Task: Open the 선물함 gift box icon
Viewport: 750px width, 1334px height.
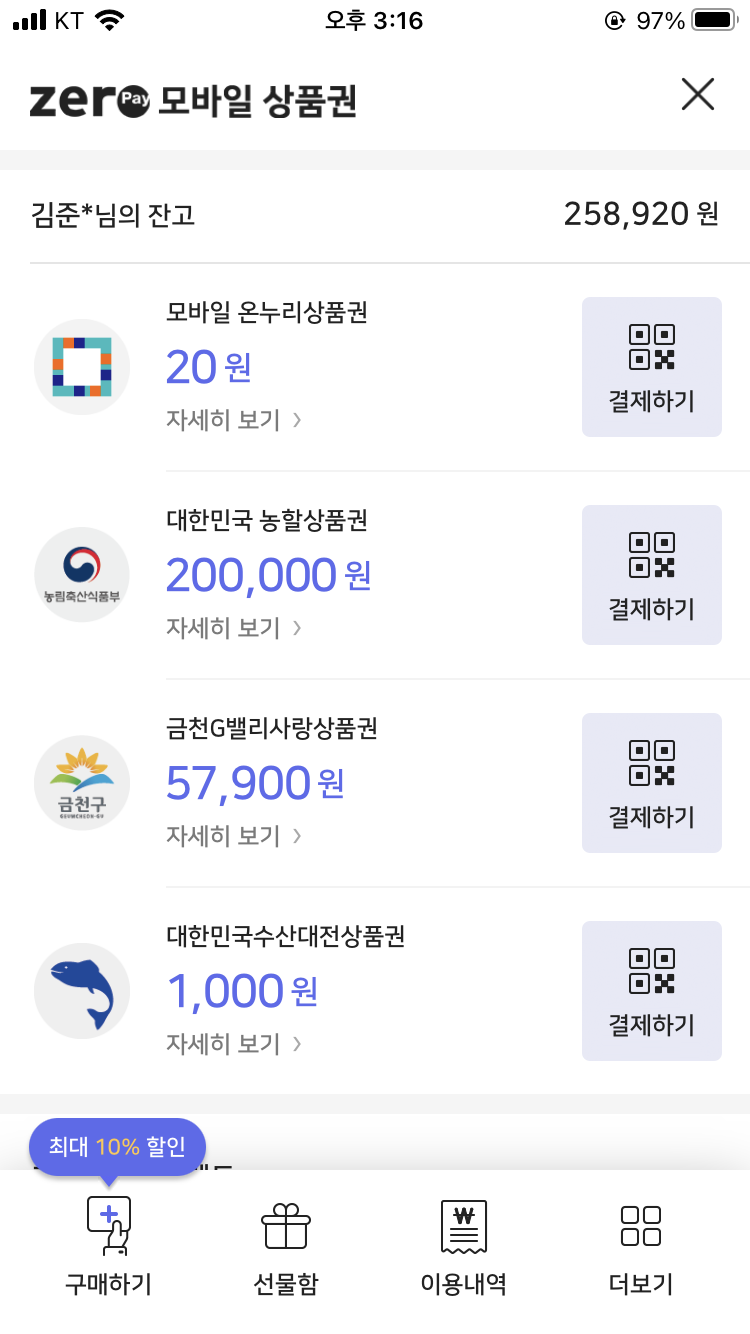Action: click(286, 1226)
